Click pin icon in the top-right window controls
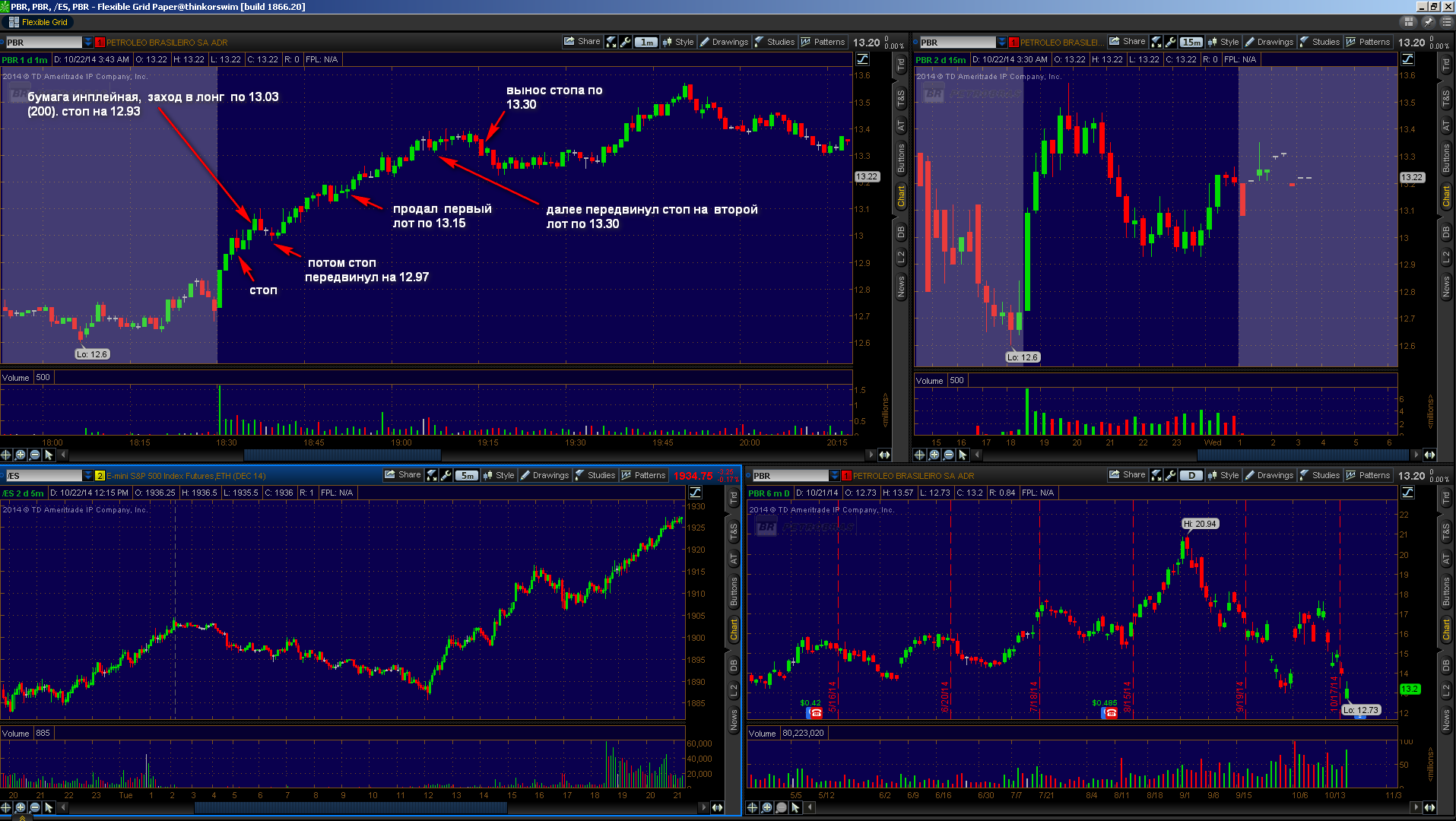 coord(1429,22)
